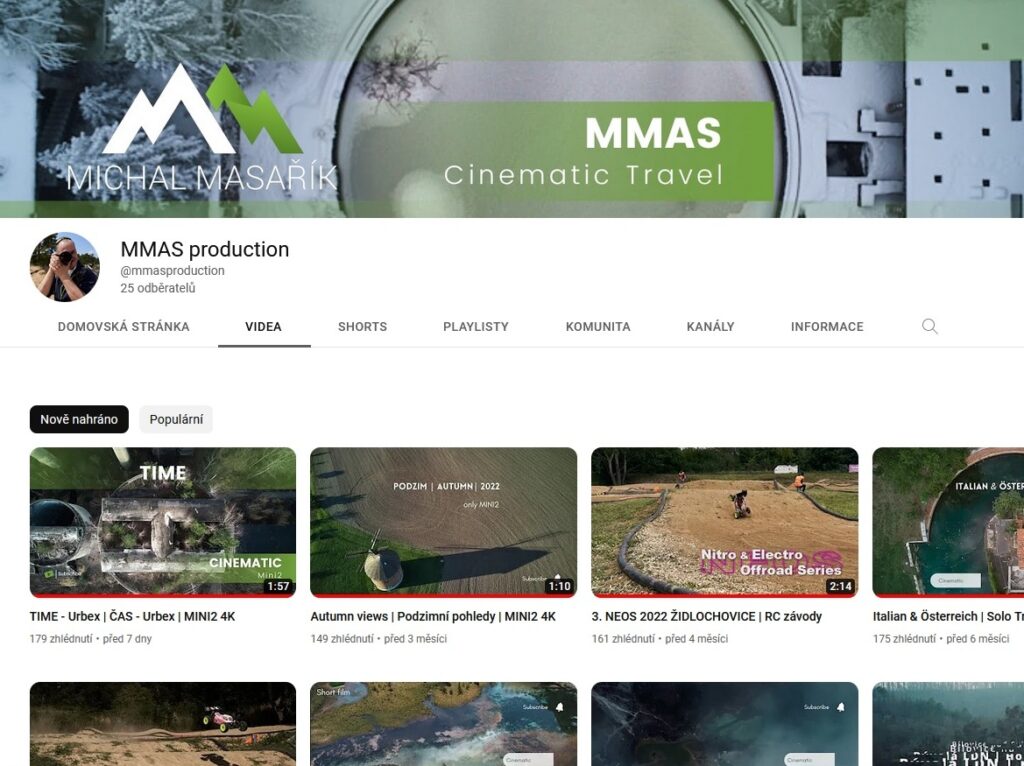This screenshot has height=766, width=1024.
Task: Go to the Playlisty tab
Action: tap(476, 326)
